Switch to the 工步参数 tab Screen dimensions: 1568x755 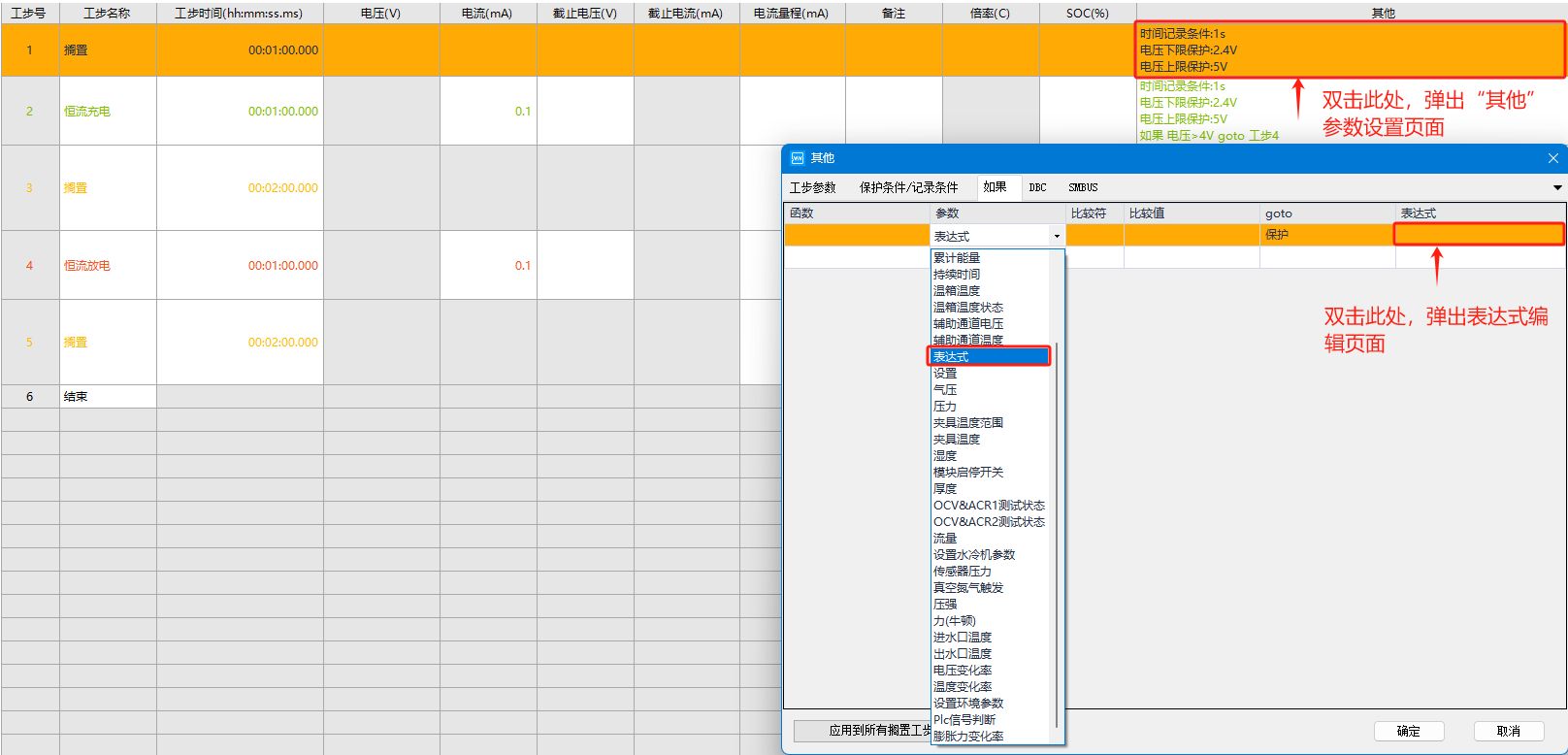point(813,187)
